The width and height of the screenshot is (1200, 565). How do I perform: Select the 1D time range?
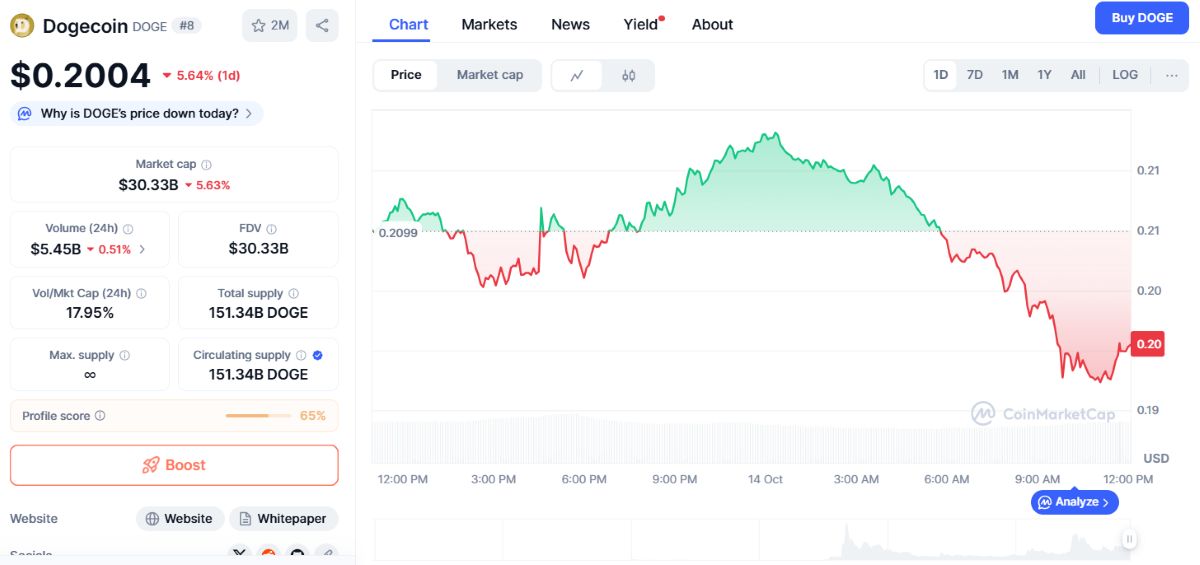[941, 75]
